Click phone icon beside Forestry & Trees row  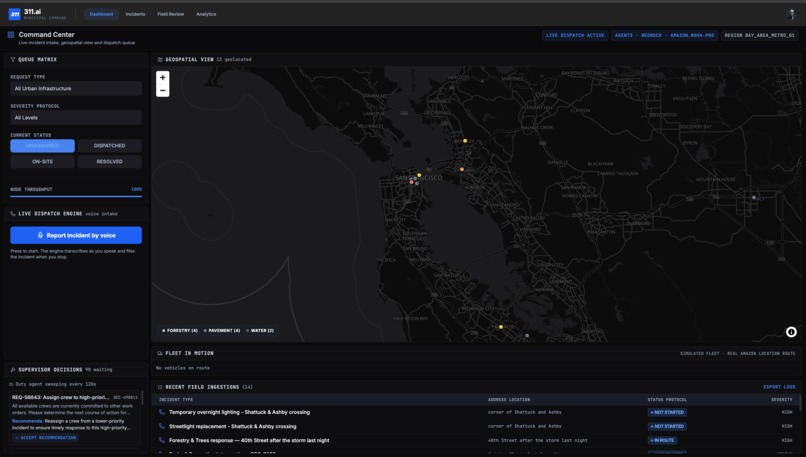point(162,441)
